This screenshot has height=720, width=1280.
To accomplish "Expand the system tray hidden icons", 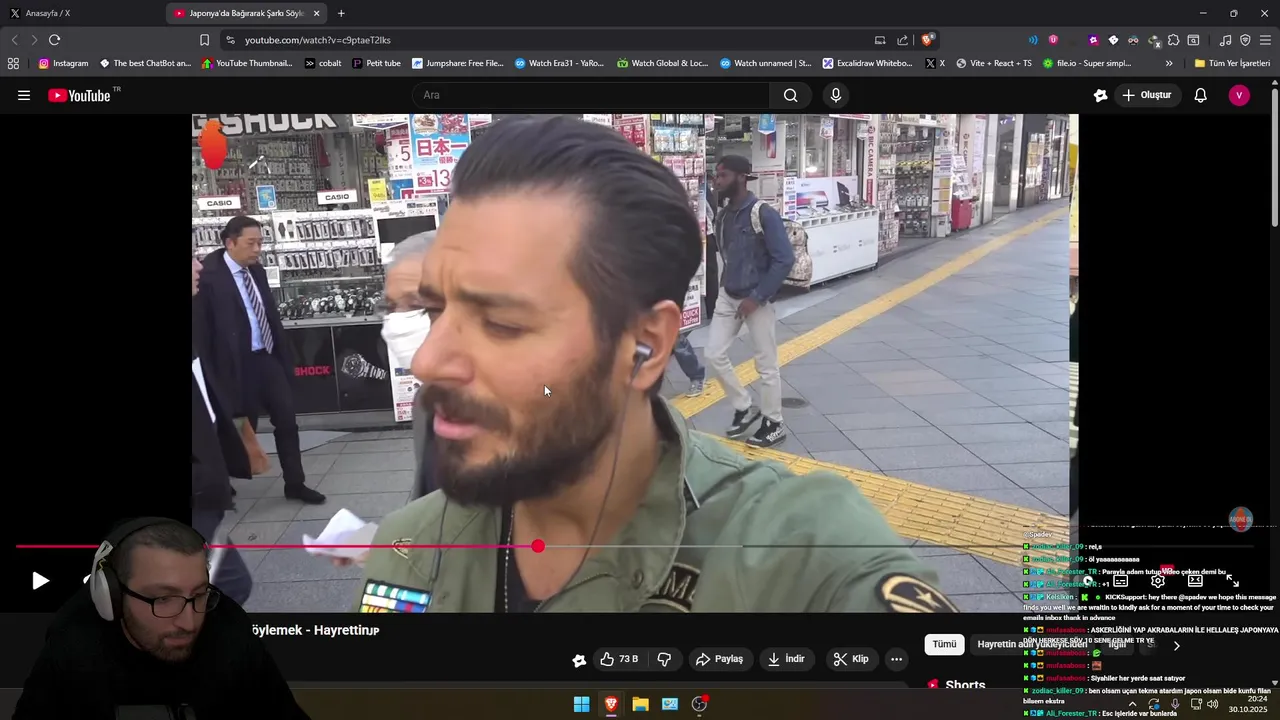I will click(1132, 704).
